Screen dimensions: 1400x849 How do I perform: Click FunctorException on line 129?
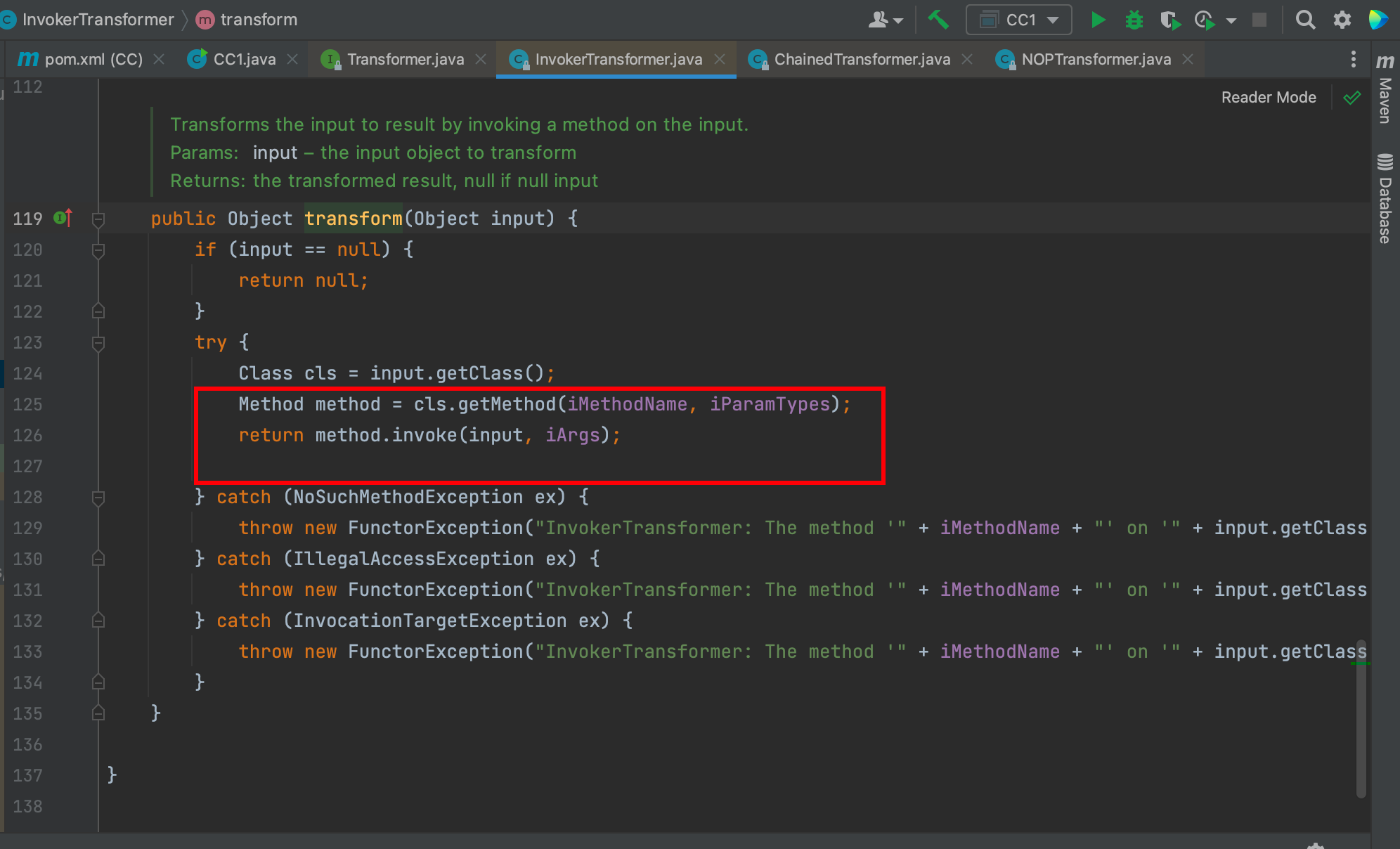point(436,528)
